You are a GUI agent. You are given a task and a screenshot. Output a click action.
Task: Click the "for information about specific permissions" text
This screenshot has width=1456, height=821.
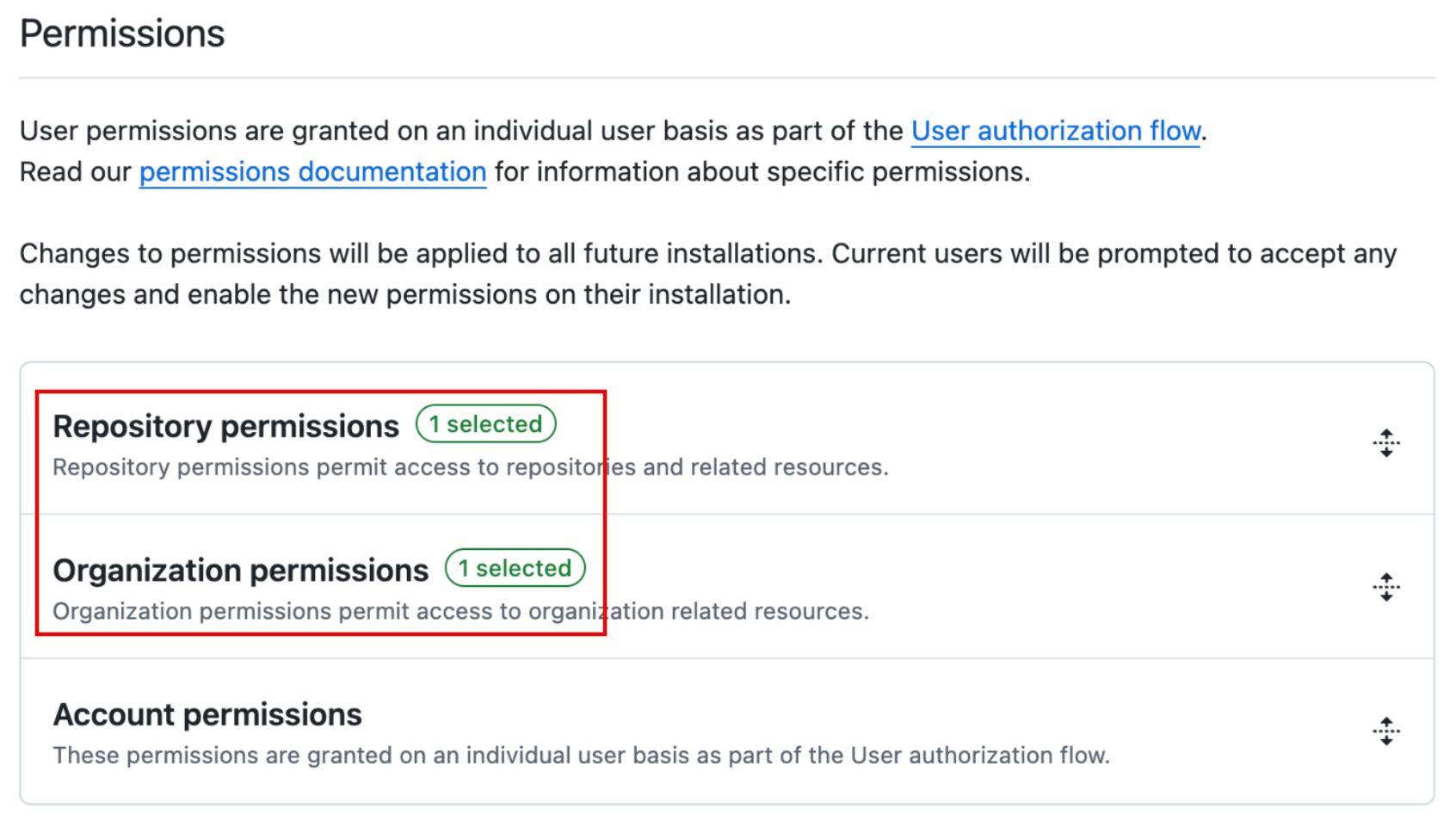pyautogui.click(x=762, y=172)
